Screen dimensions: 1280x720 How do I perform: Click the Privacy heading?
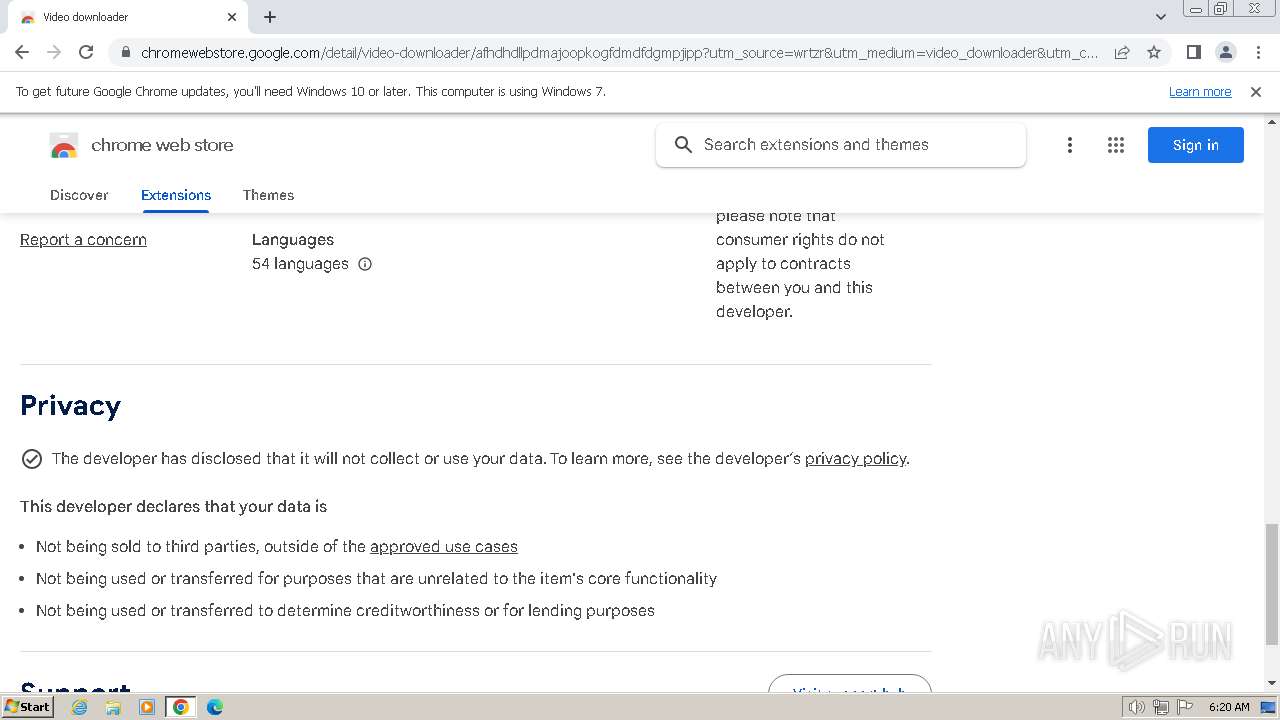tap(70, 405)
